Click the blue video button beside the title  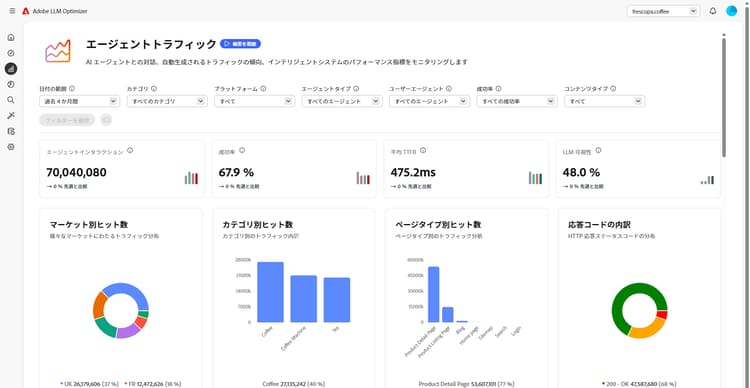click(x=241, y=44)
